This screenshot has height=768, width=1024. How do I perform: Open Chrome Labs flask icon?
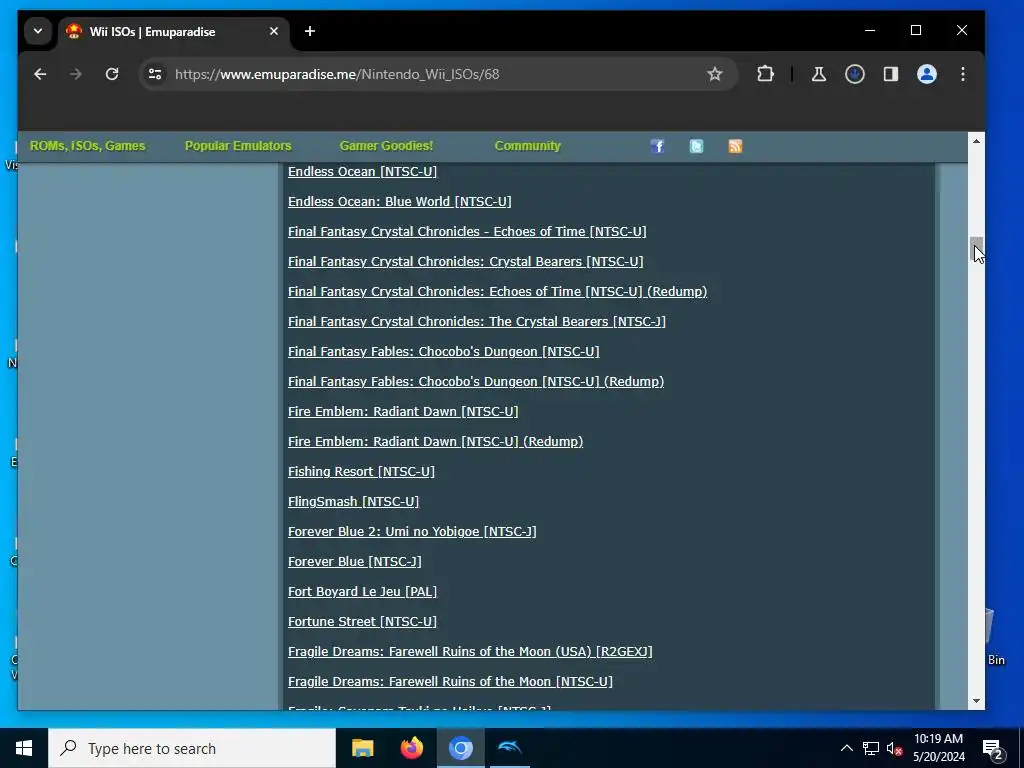pos(818,74)
